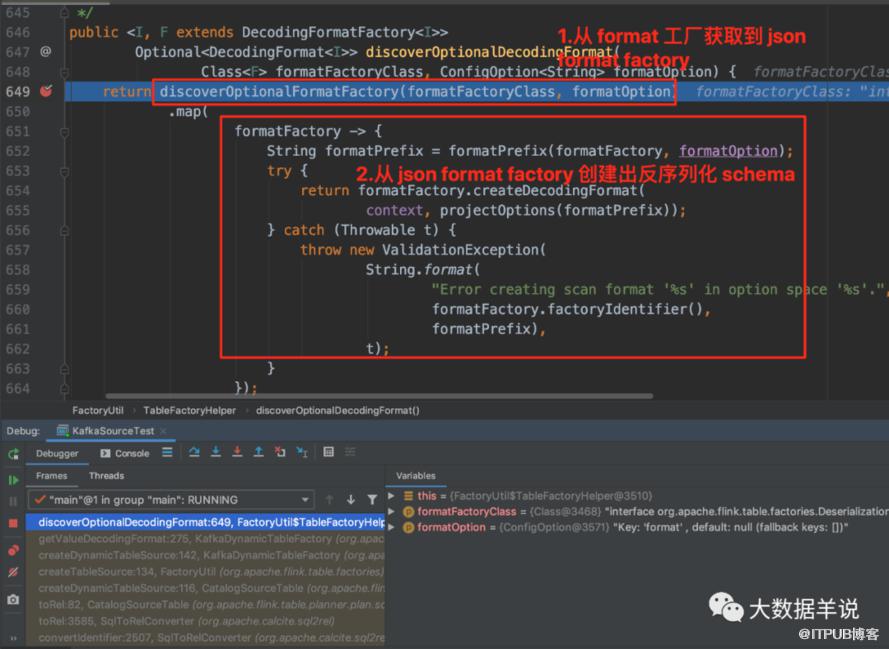Select the Variables panel tab
This screenshot has width=889, height=649.
(416, 476)
